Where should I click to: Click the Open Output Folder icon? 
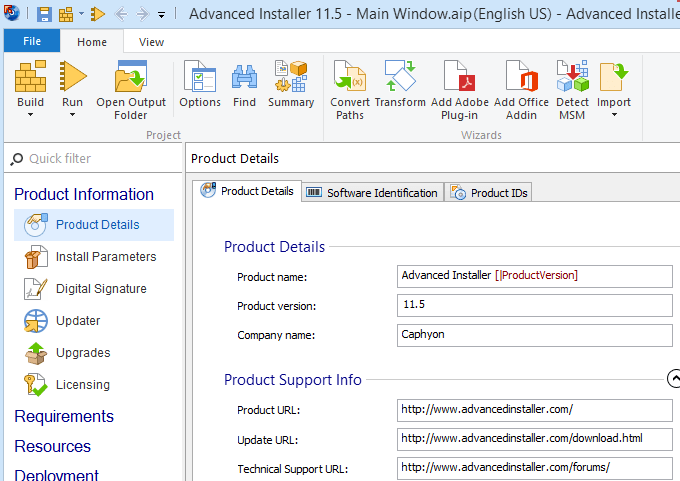(131, 78)
